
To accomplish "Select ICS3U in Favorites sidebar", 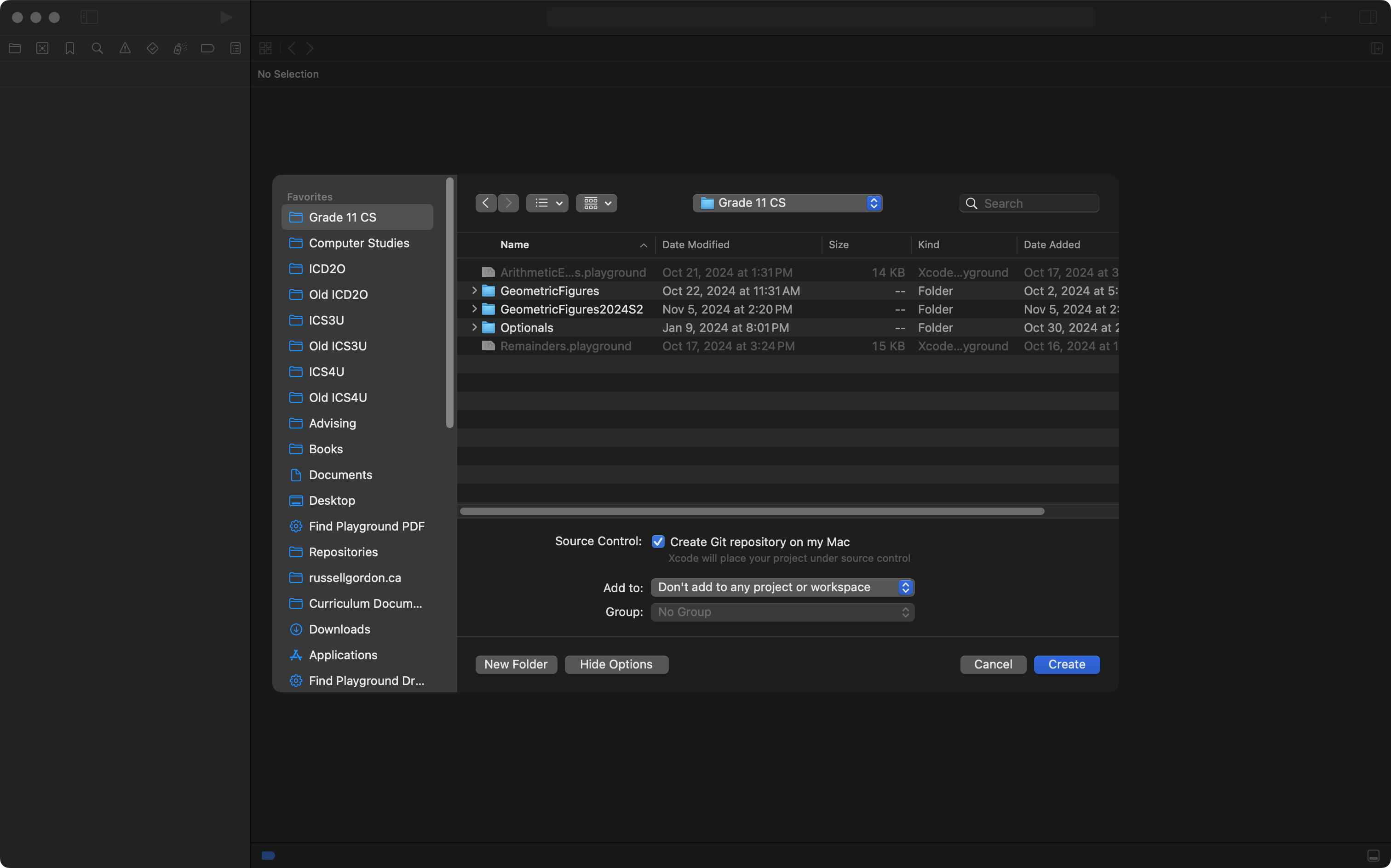I will click(326, 320).
